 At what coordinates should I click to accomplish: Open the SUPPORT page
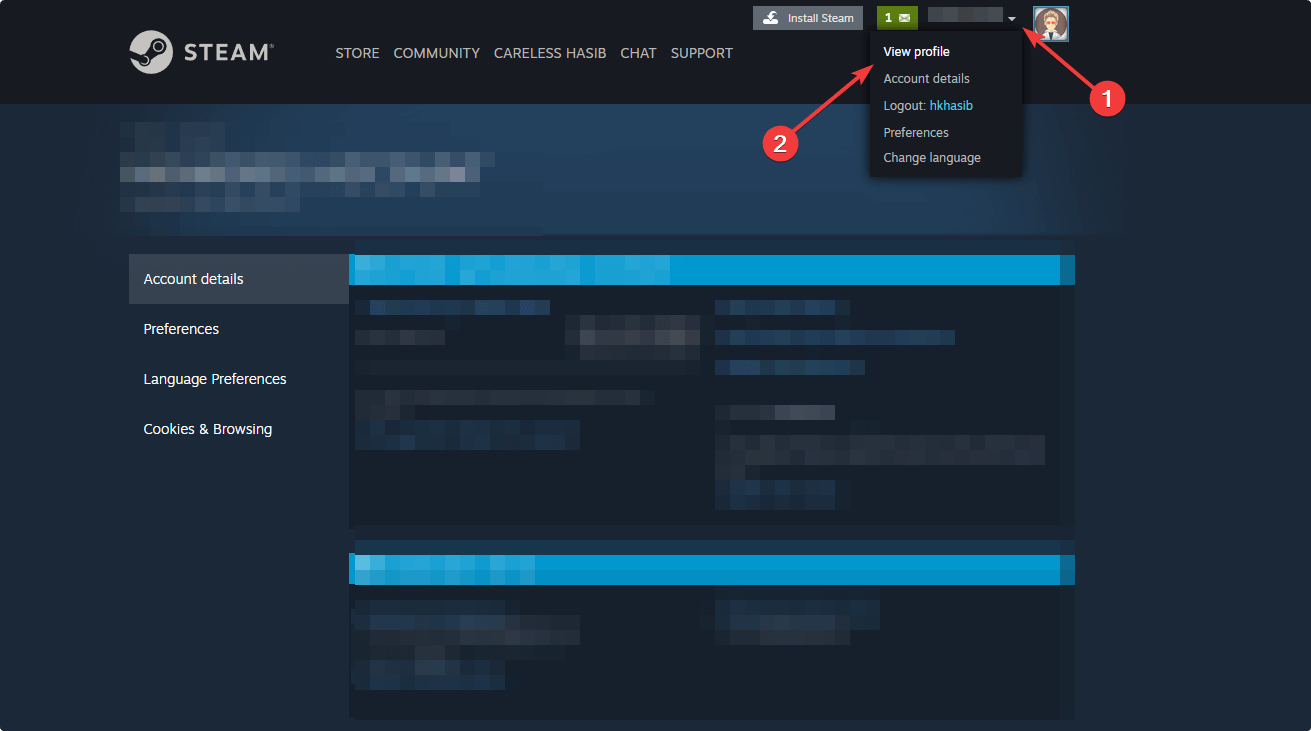(x=702, y=53)
